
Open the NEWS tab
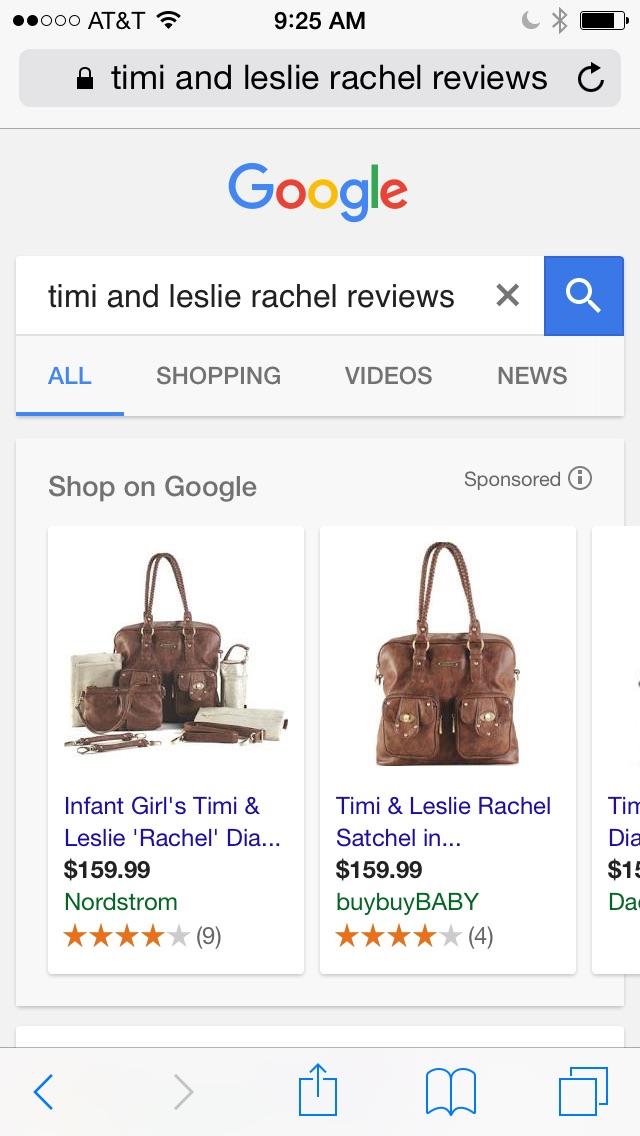pos(532,375)
